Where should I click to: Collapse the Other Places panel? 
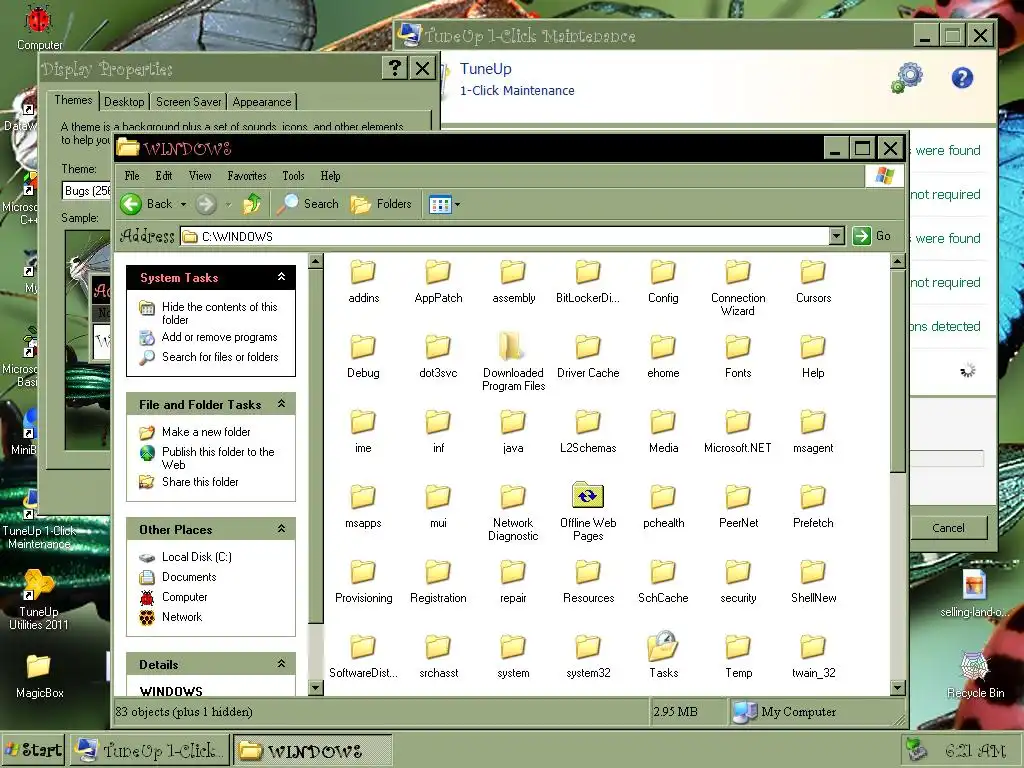click(x=281, y=528)
